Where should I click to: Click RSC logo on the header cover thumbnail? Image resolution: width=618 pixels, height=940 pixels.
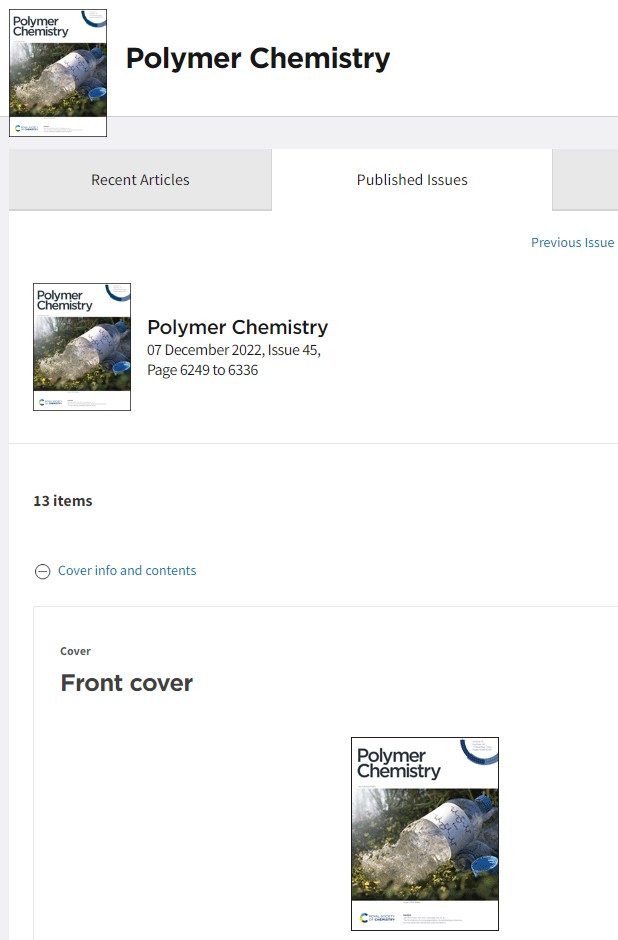(26, 128)
